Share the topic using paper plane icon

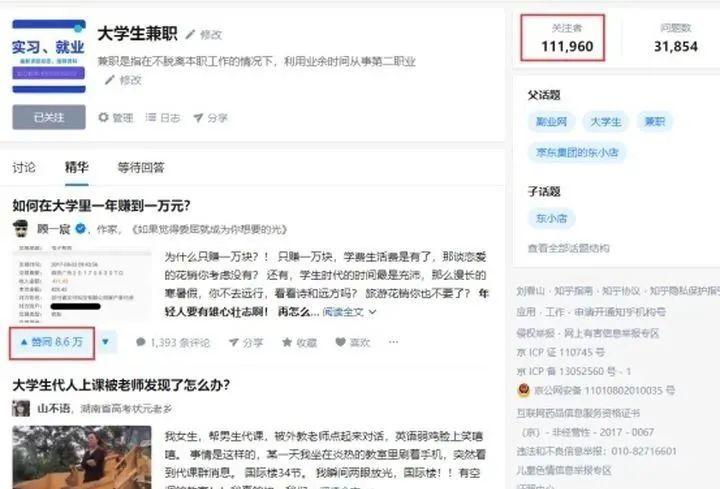[x=198, y=118]
